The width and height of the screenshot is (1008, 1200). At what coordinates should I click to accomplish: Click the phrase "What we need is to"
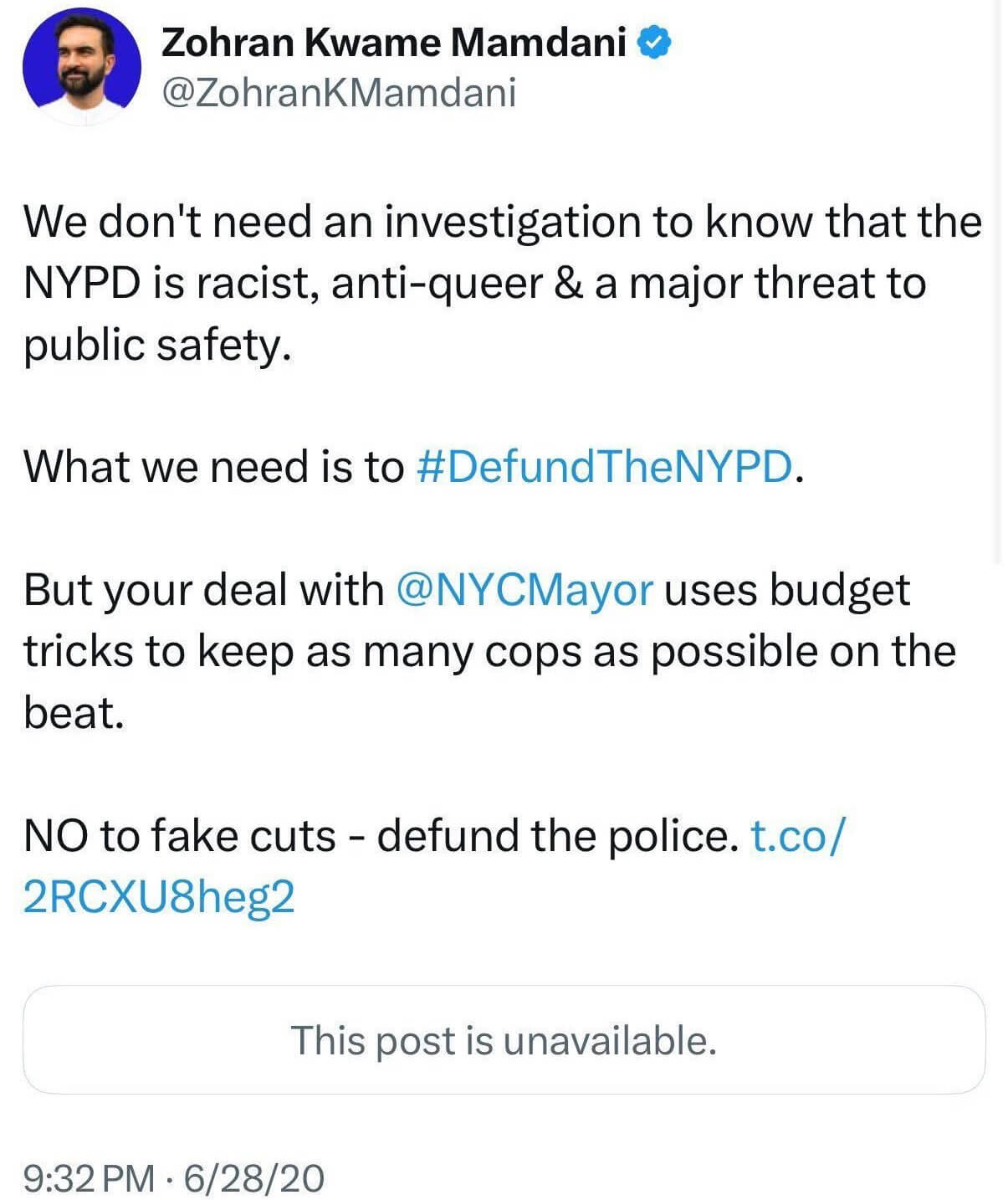coord(214,466)
